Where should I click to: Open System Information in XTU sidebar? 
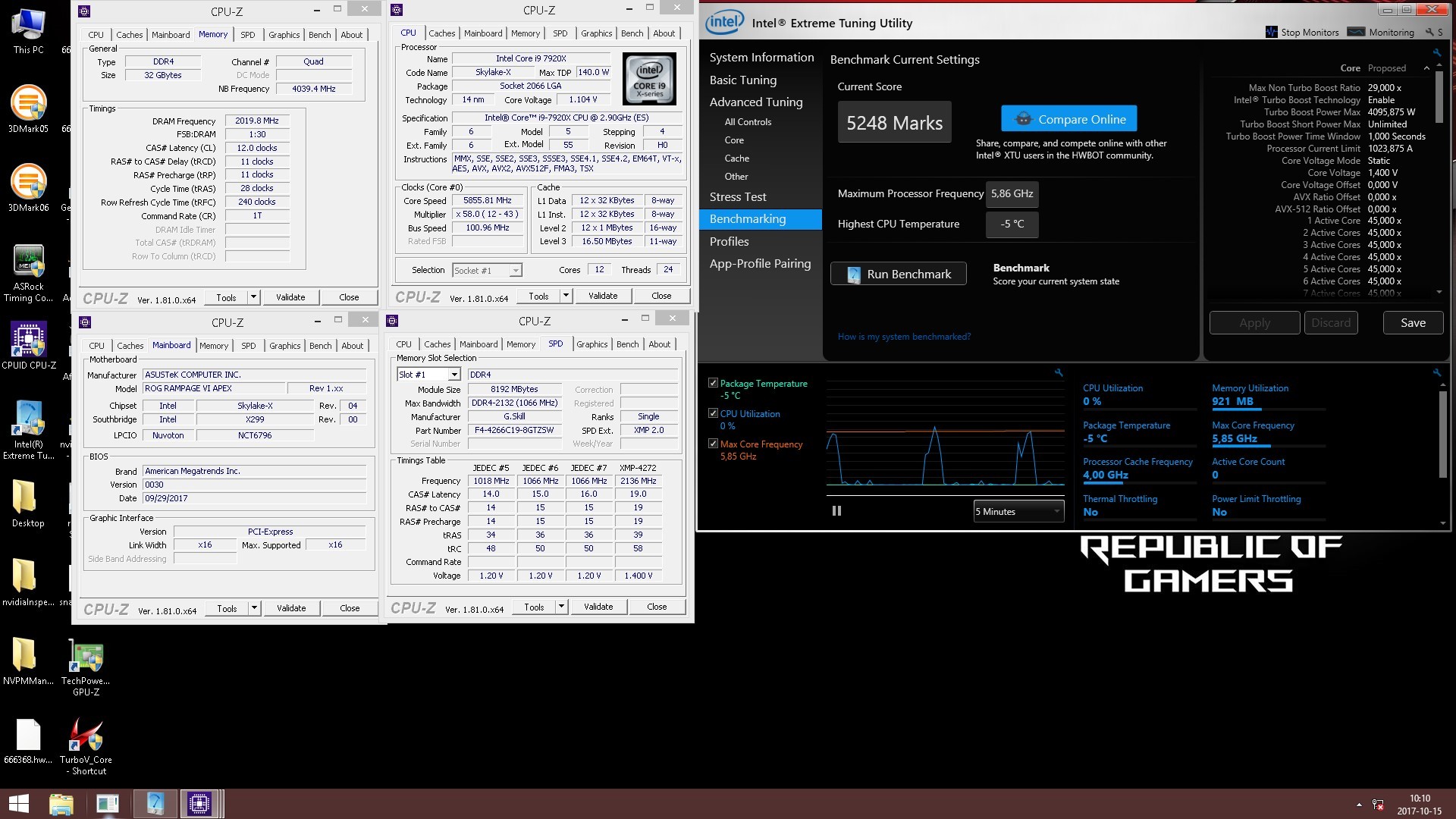click(x=760, y=58)
